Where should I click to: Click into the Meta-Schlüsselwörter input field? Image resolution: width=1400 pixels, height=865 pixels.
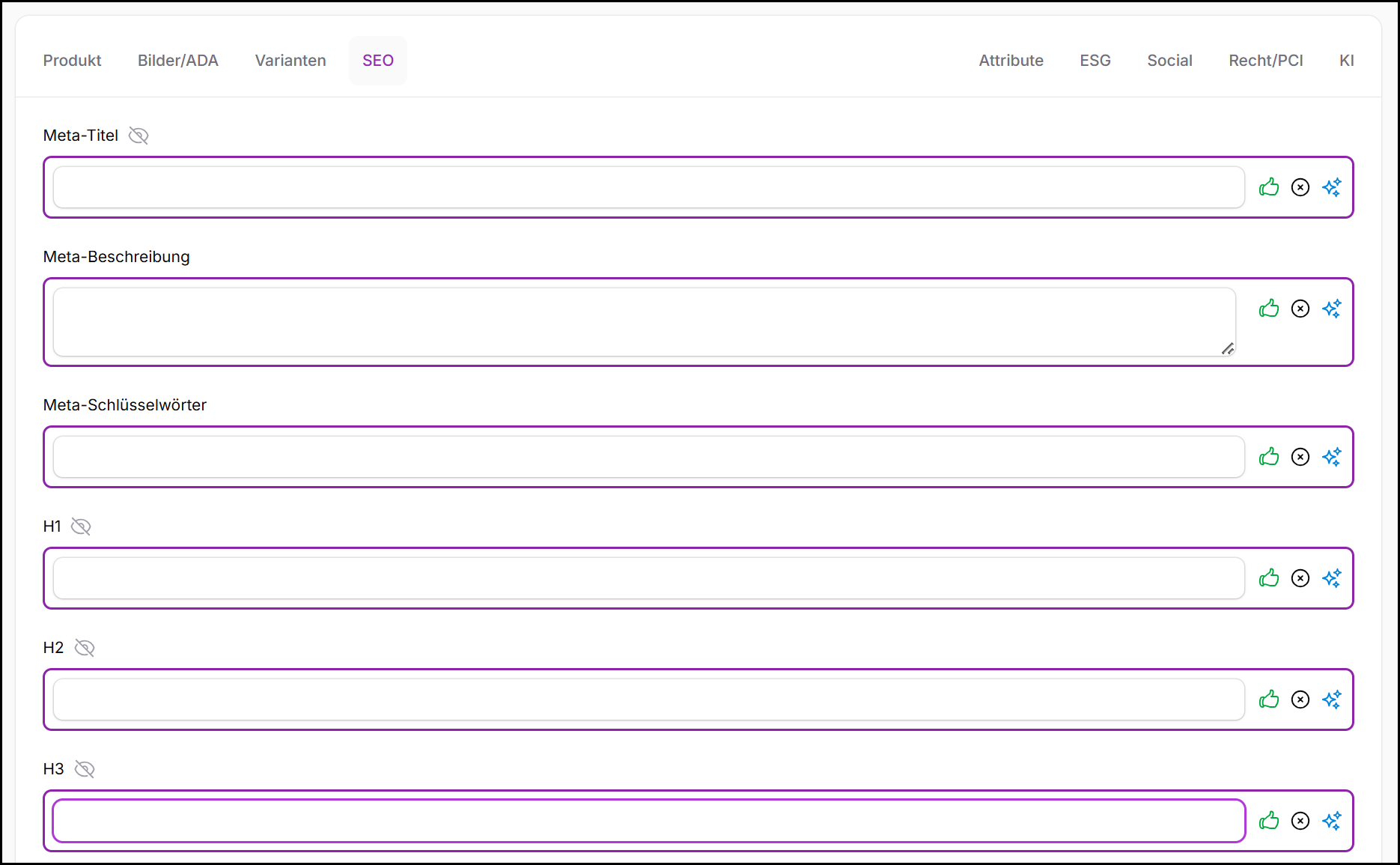[x=648, y=457]
